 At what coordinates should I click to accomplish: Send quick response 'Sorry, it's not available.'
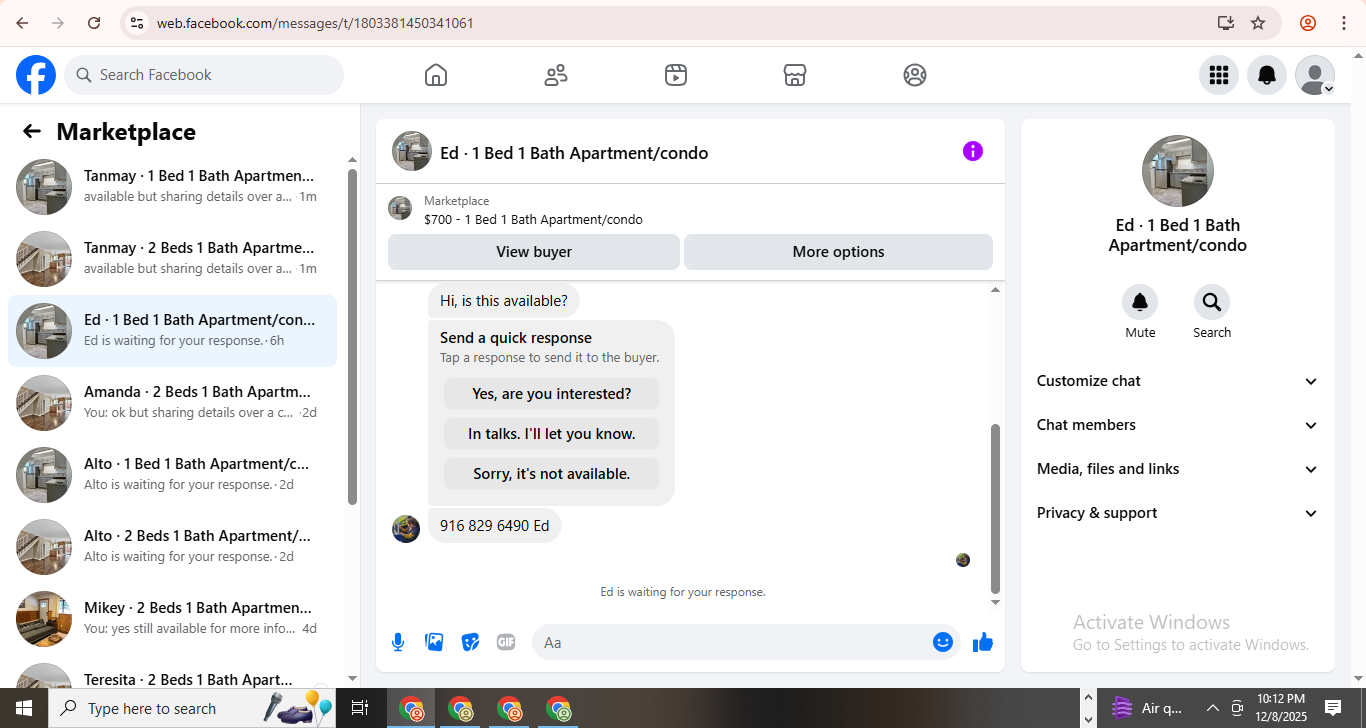(x=552, y=474)
